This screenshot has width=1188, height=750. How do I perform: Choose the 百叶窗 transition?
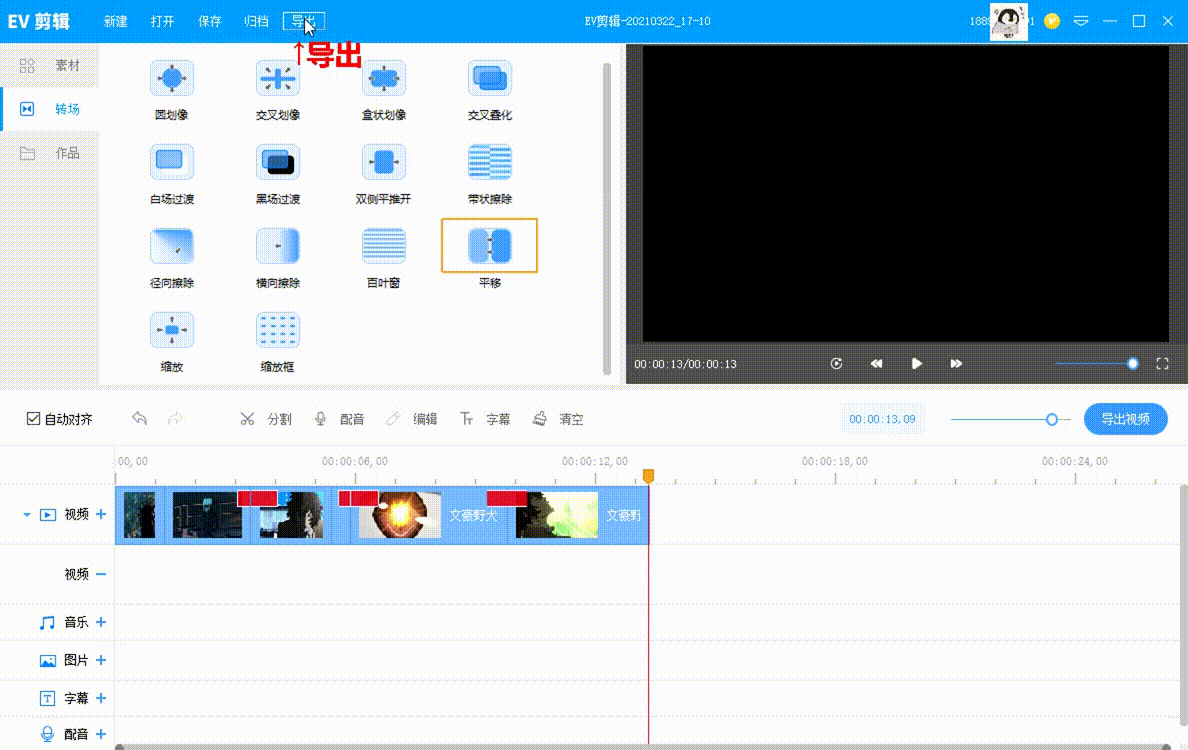coord(383,246)
